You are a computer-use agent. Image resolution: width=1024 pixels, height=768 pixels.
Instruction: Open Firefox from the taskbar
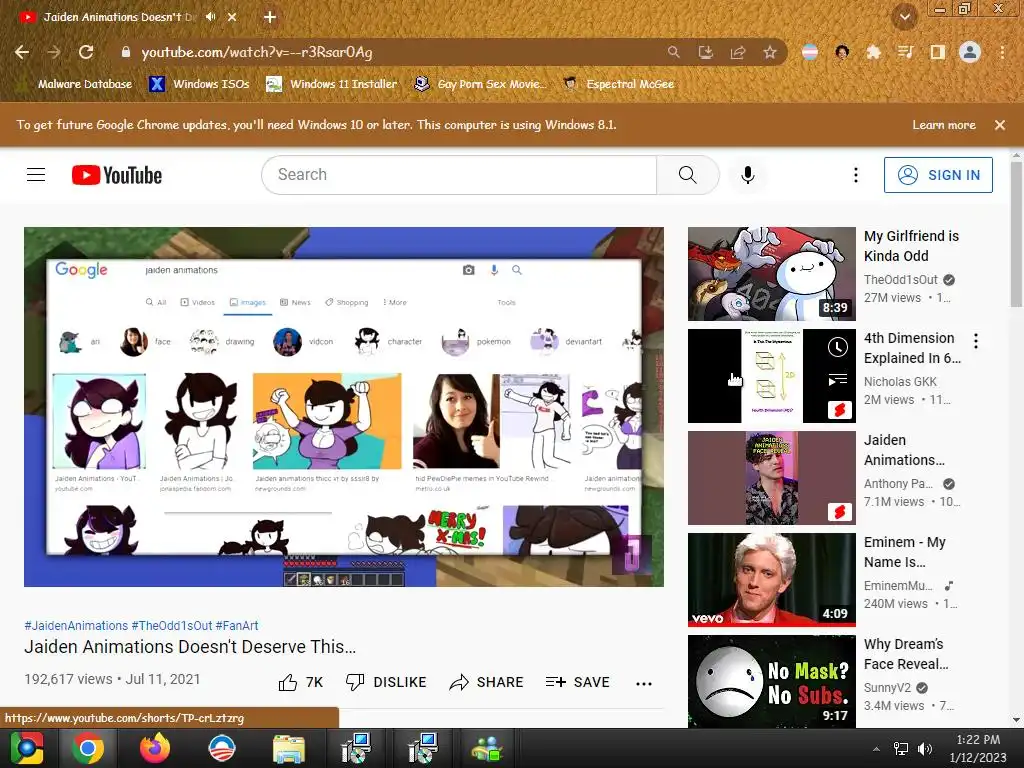pos(155,748)
